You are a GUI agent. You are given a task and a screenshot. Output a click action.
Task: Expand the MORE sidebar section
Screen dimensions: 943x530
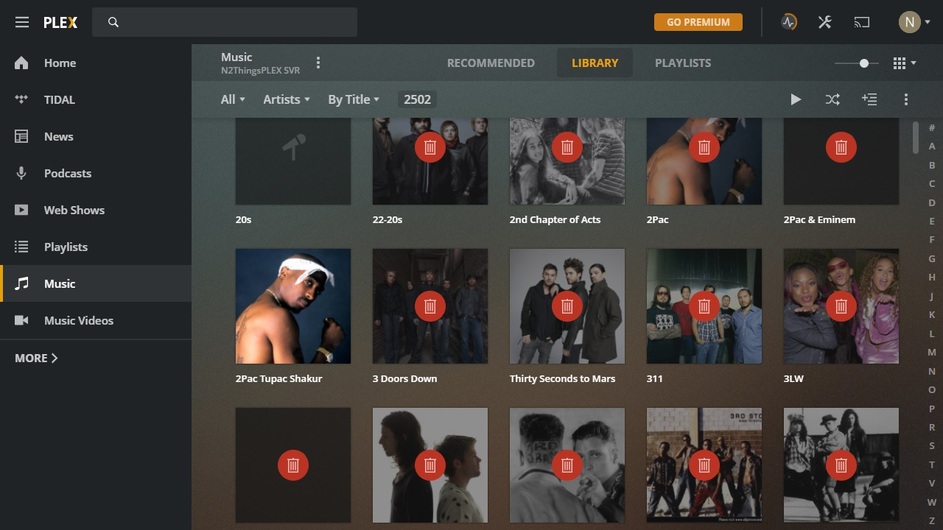[36, 358]
